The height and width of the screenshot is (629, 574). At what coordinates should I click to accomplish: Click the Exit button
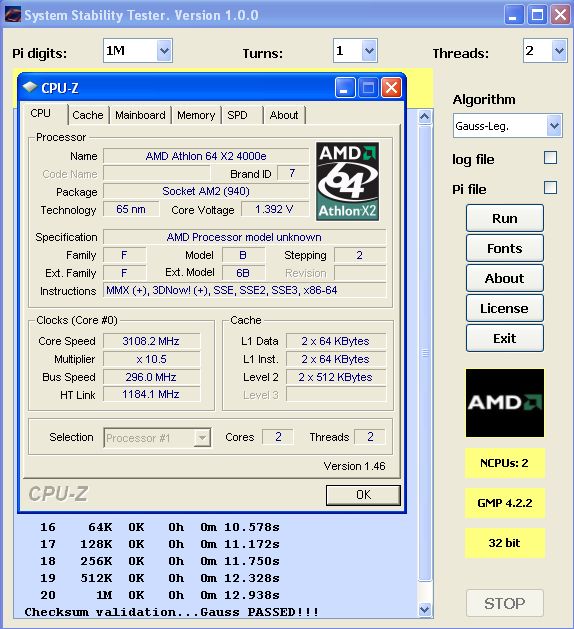(x=505, y=338)
